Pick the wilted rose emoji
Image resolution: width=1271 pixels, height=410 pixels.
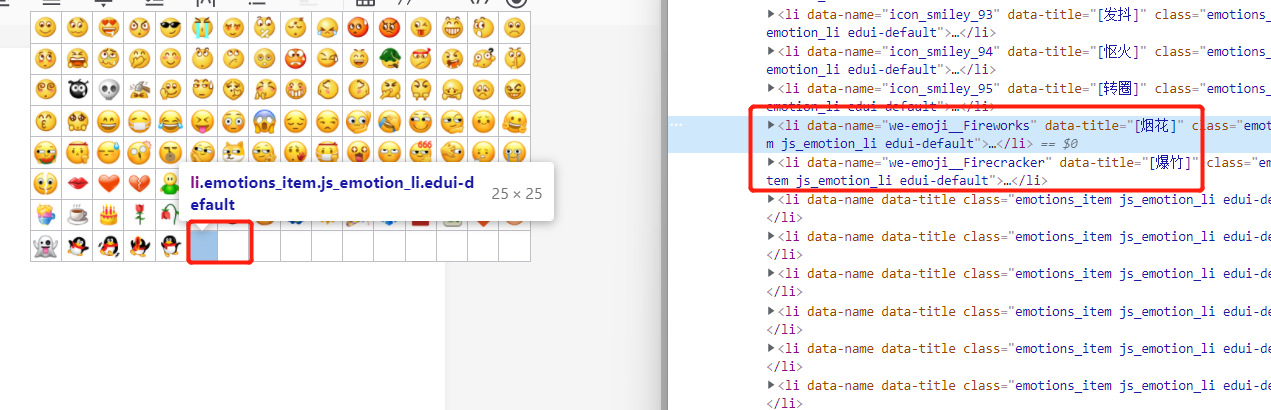click(x=171, y=215)
